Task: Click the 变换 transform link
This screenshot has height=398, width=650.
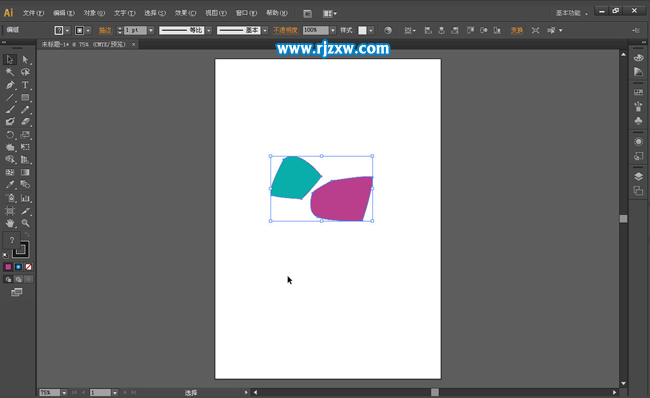Action: coord(517,30)
